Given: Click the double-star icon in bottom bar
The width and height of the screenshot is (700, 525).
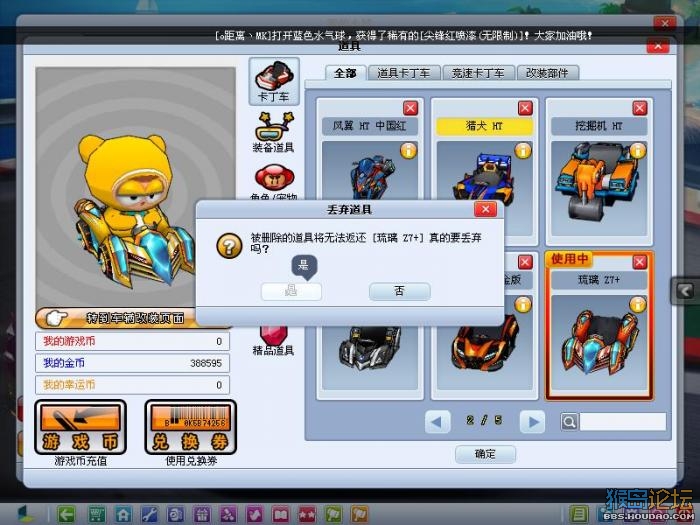Looking at the screenshot, I should pyautogui.click(x=307, y=514).
